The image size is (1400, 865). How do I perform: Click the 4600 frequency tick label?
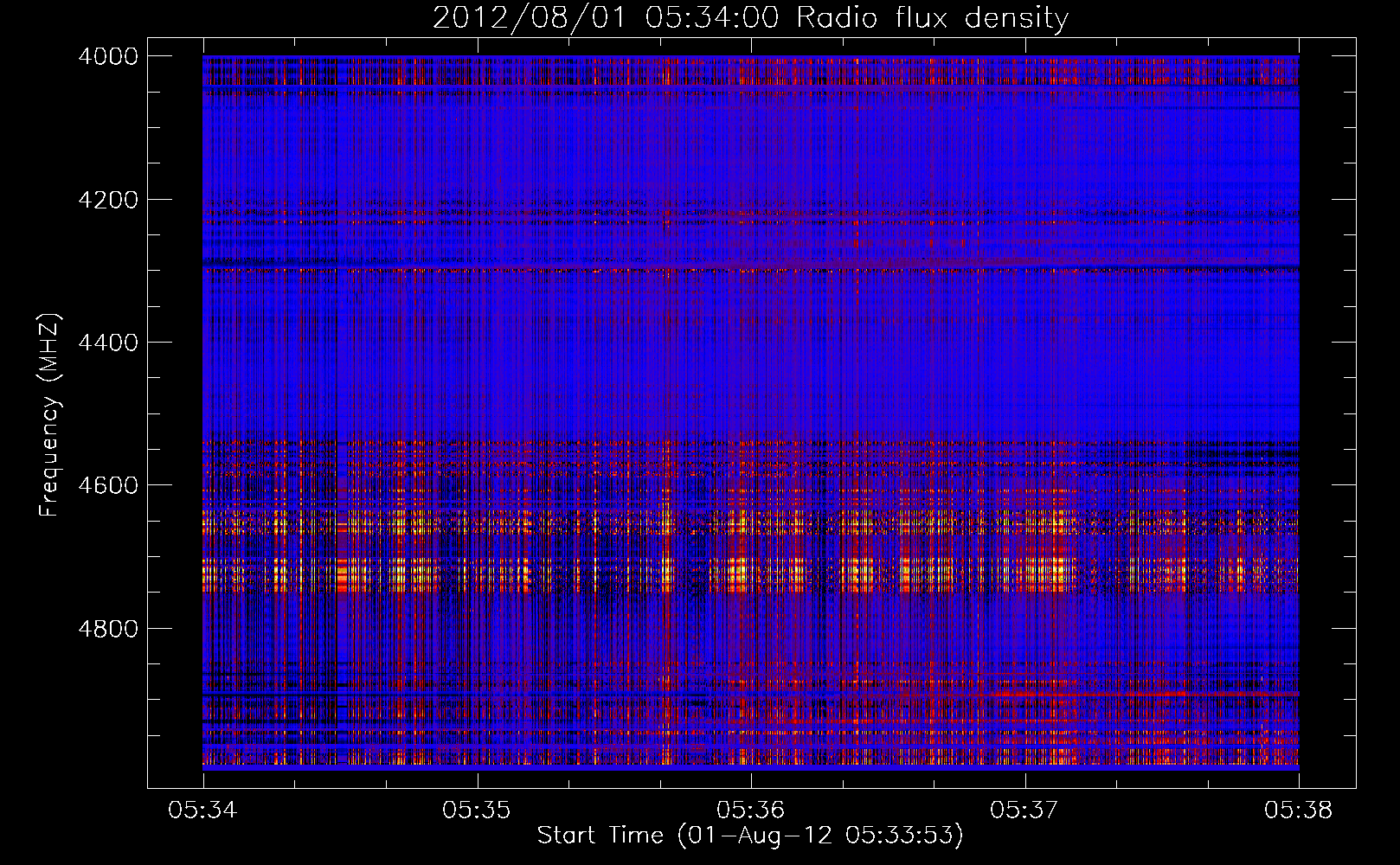pos(108,485)
